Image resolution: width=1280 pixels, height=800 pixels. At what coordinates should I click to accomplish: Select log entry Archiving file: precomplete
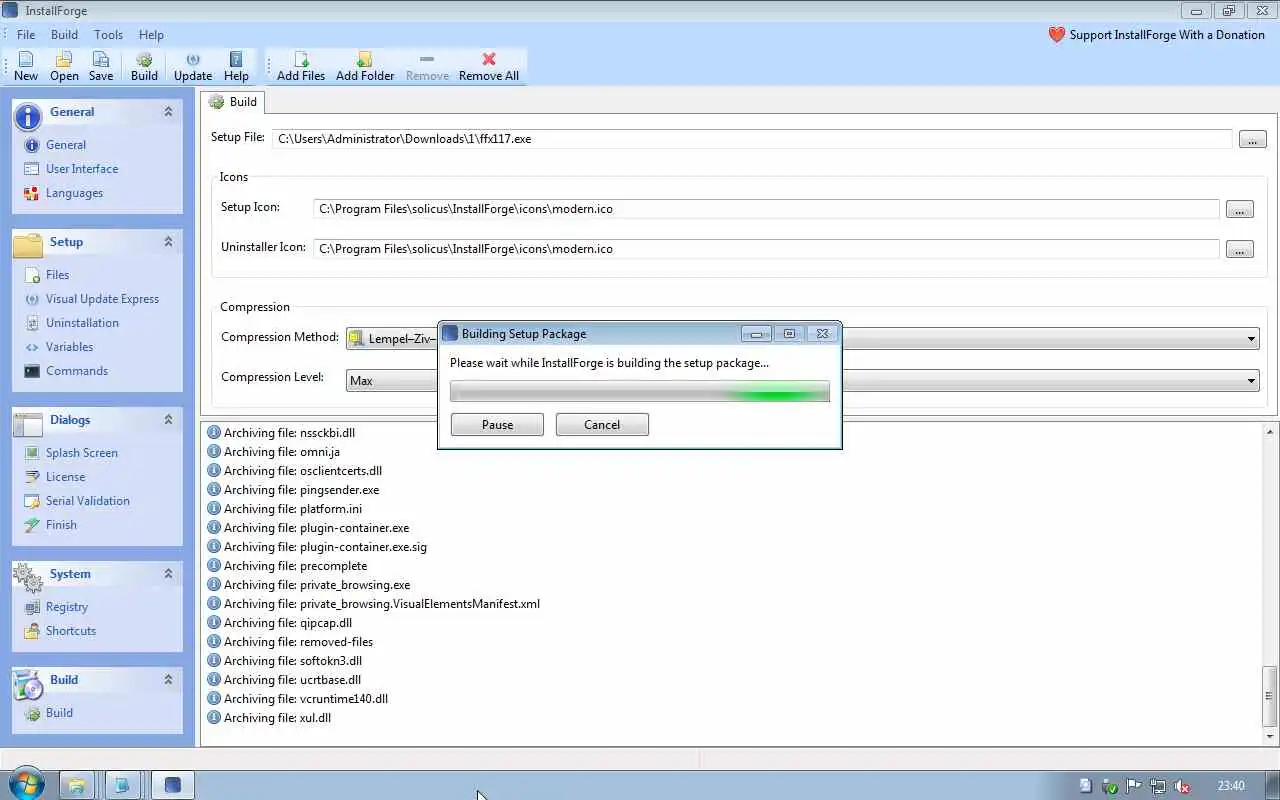click(287, 566)
